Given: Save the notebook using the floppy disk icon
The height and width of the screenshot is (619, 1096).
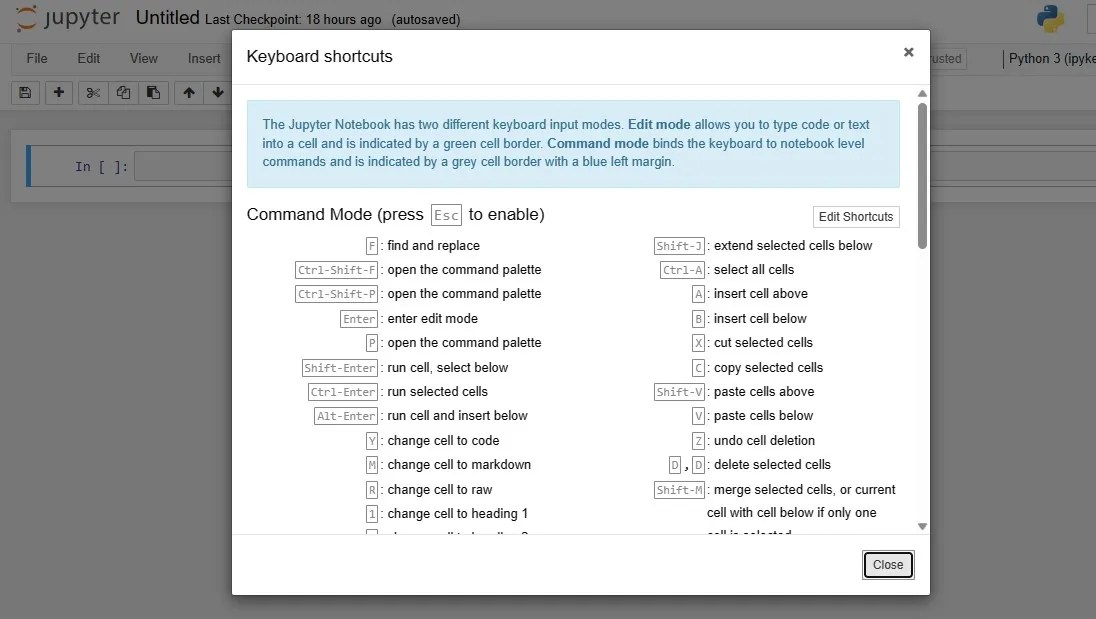Looking at the screenshot, I should pos(23,92).
